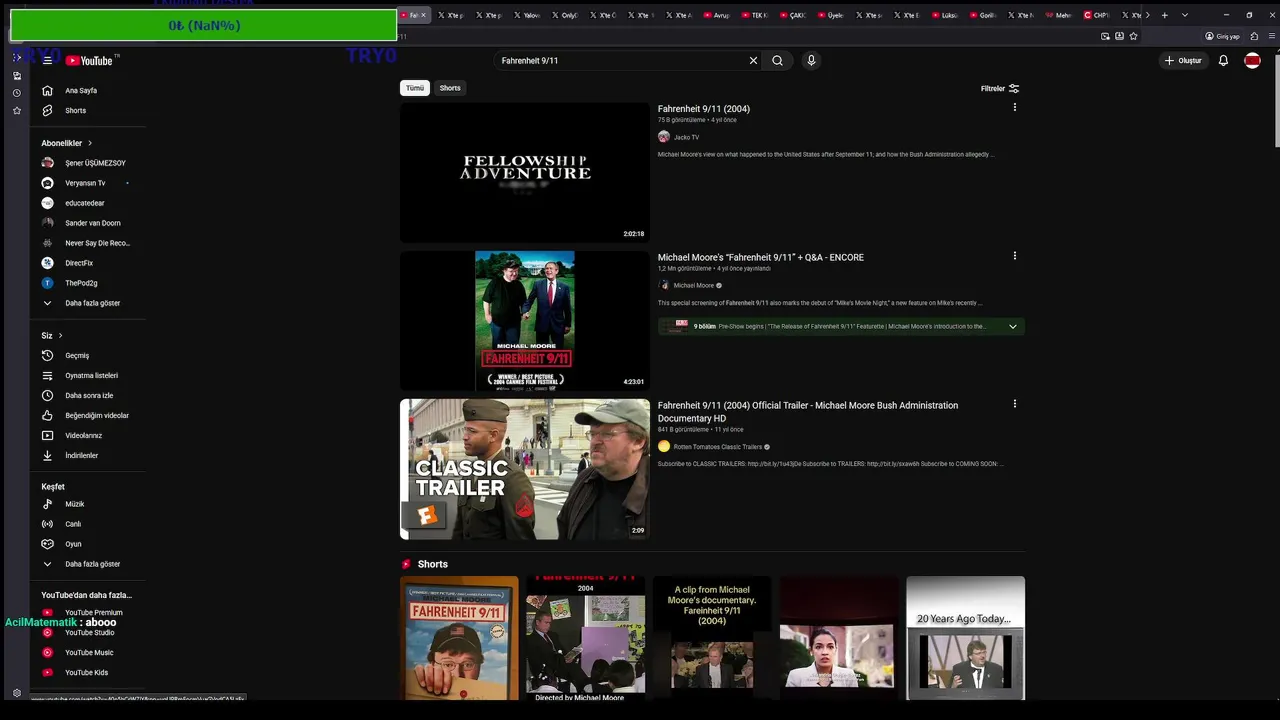Open Oynatma listeleri playlists
1280x720 pixels.
pyautogui.click(x=86, y=375)
